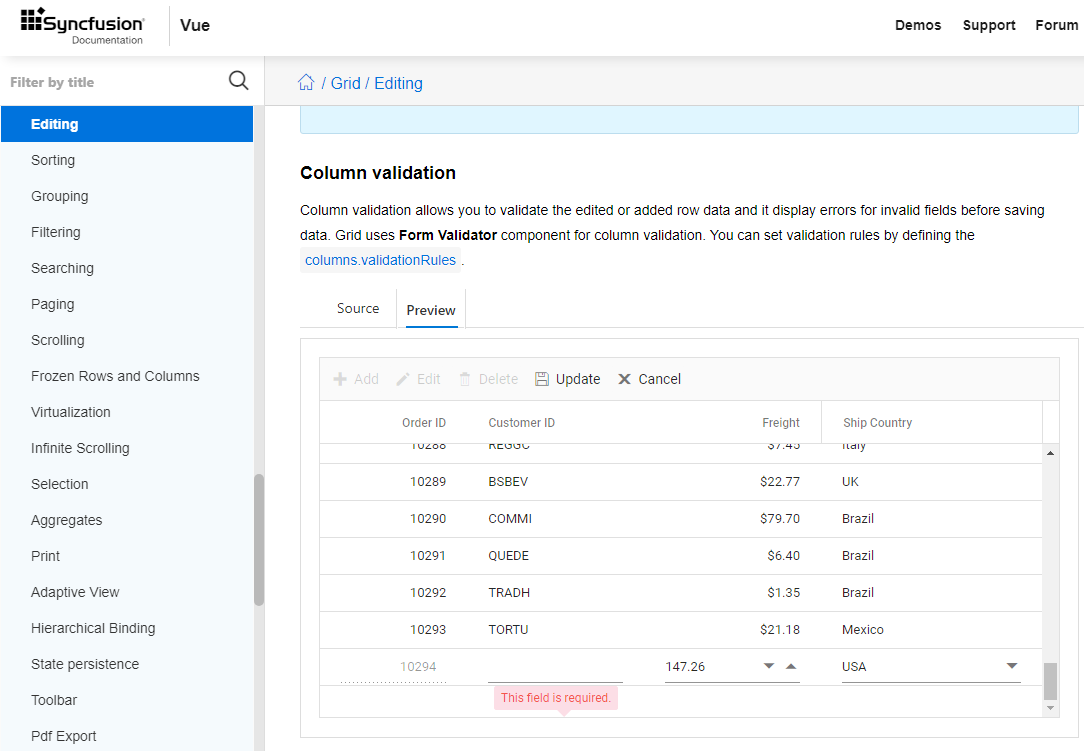The height and width of the screenshot is (751, 1084).
Task: Click the Update save icon button
Action: click(x=568, y=379)
